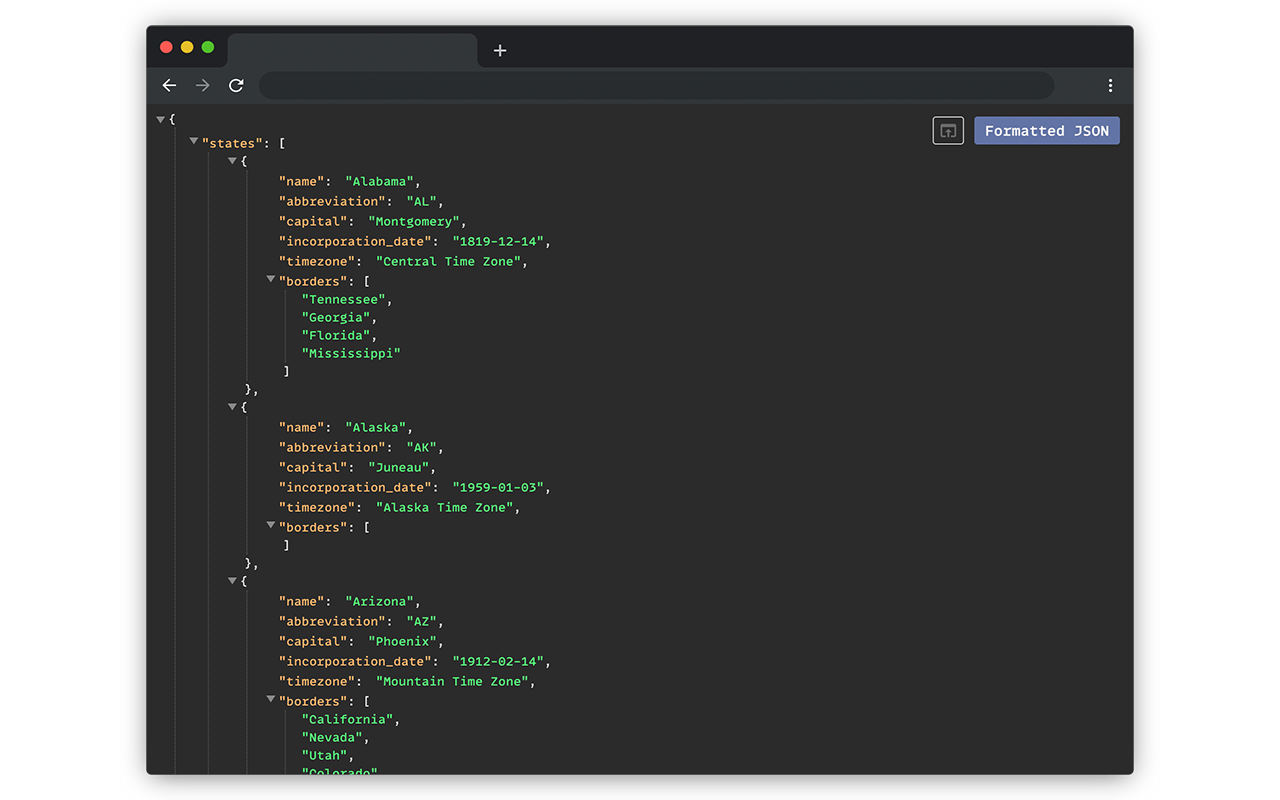The height and width of the screenshot is (800, 1280).
Task: Go forward with the browser forward arrow
Action: click(x=203, y=86)
